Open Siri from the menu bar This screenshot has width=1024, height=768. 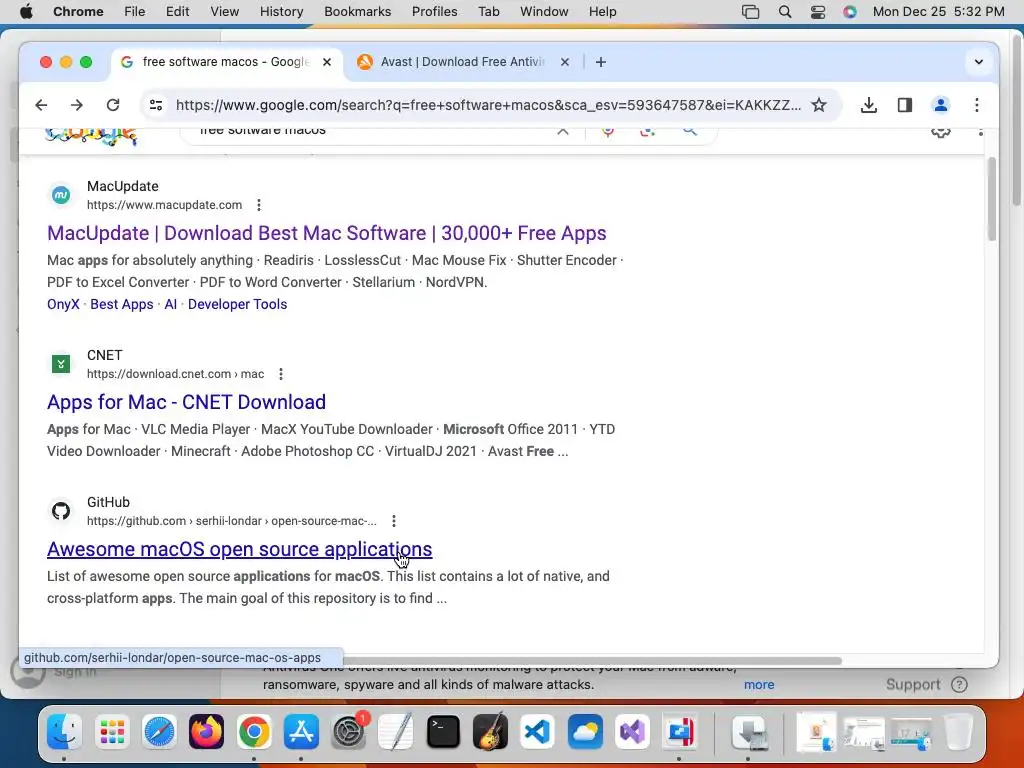850,12
